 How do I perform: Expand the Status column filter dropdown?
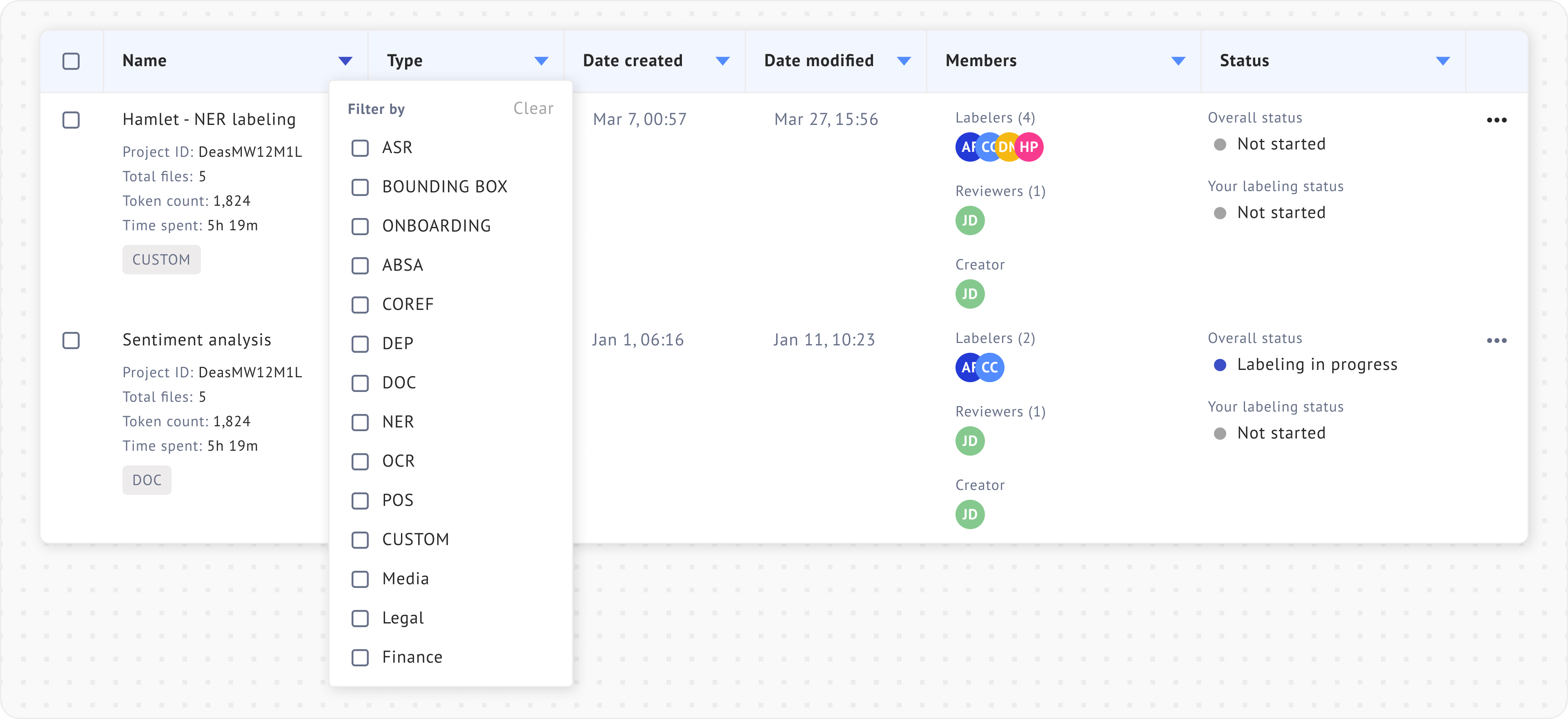click(1443, 61)
